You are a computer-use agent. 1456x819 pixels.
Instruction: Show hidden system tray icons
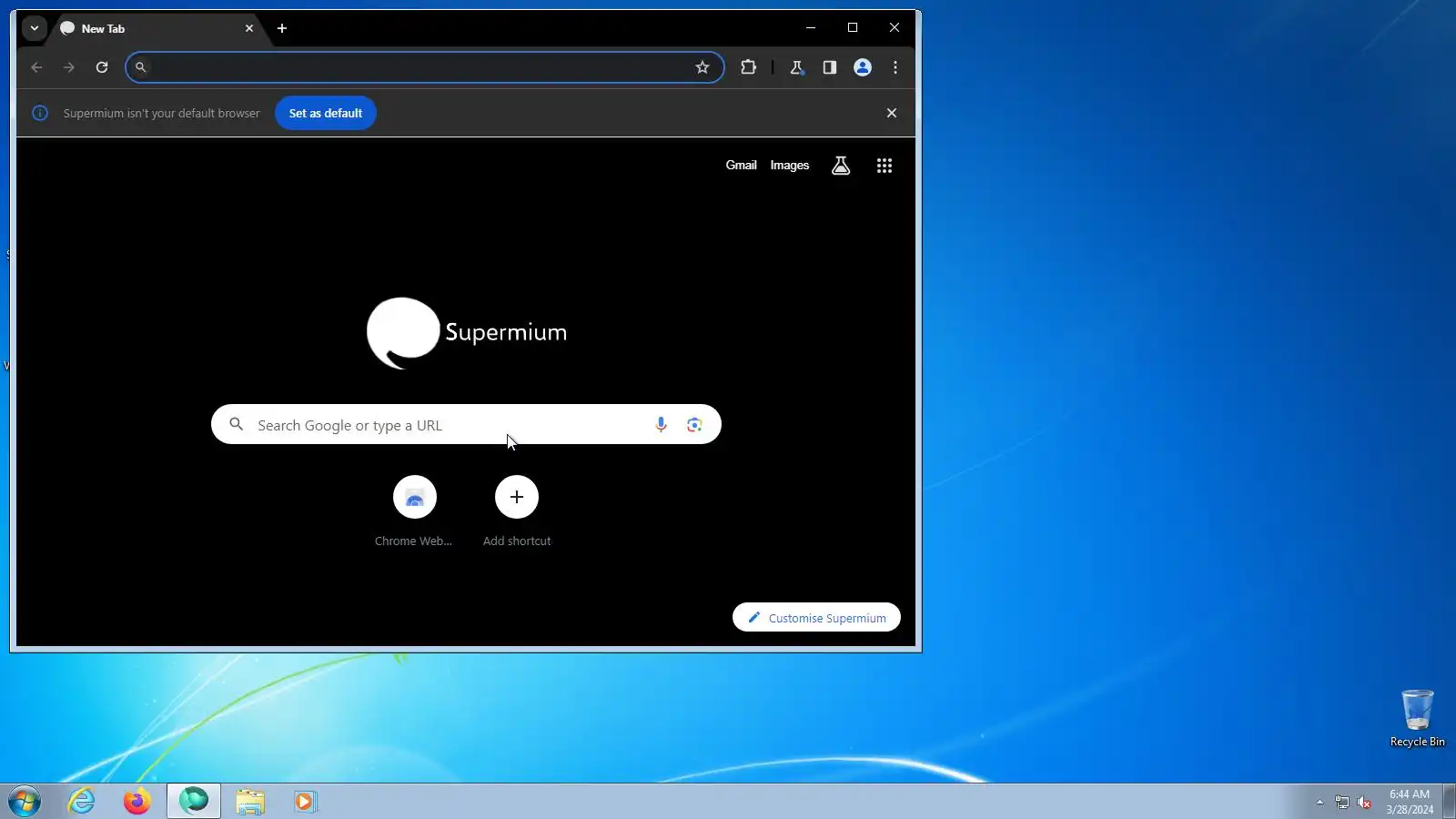coord(1319,802)
